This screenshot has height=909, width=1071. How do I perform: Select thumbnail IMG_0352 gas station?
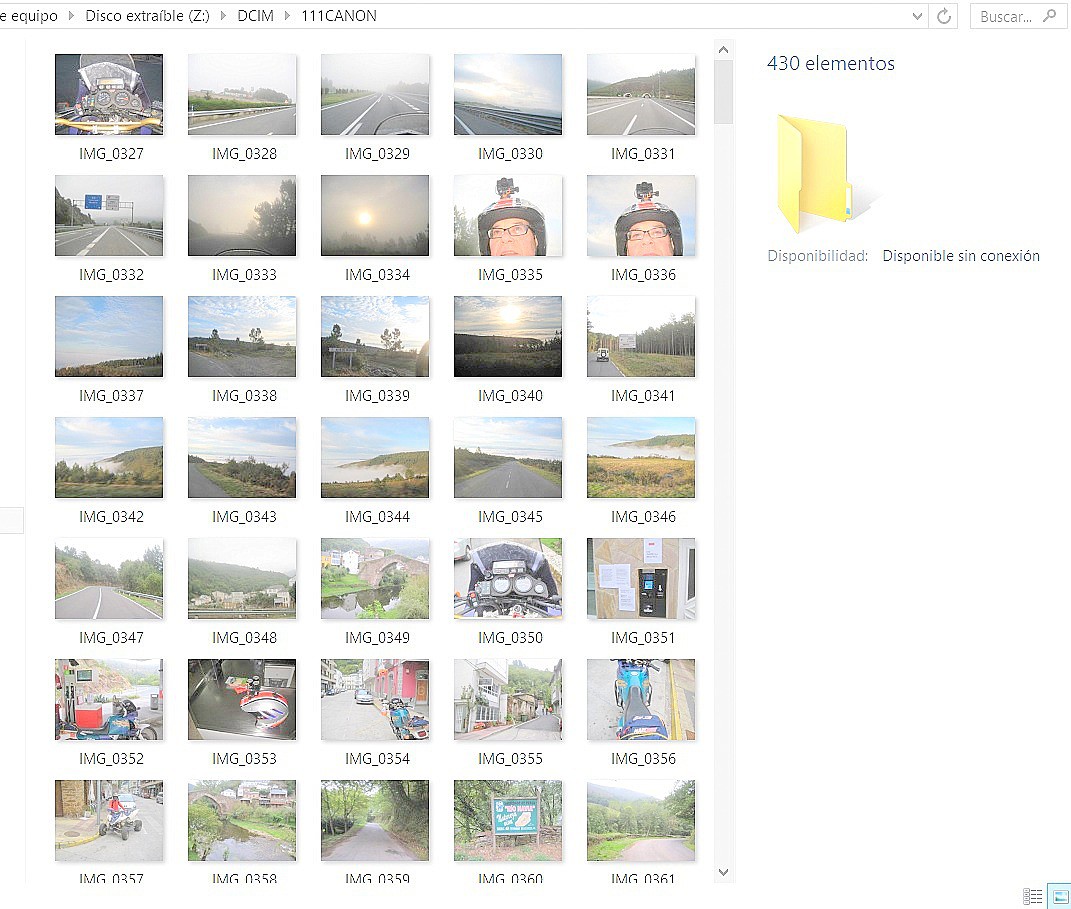point(109,699)
